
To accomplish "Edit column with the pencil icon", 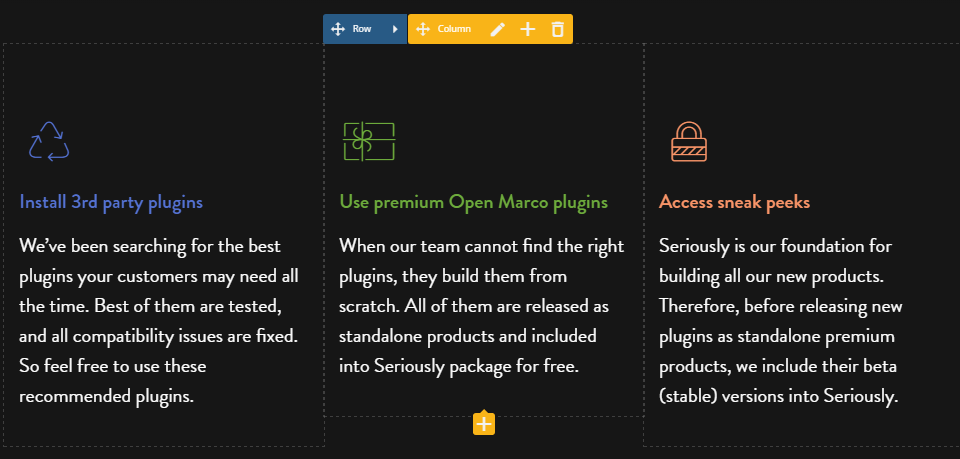I will (x=498, y=29).
